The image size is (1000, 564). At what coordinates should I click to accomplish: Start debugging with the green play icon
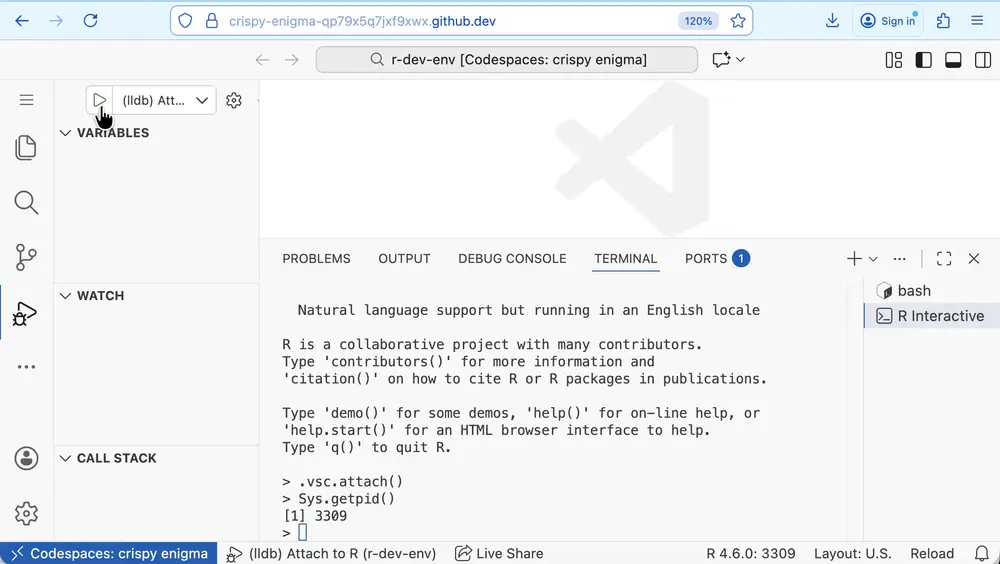pyautogui.click(x=99, y=100)
